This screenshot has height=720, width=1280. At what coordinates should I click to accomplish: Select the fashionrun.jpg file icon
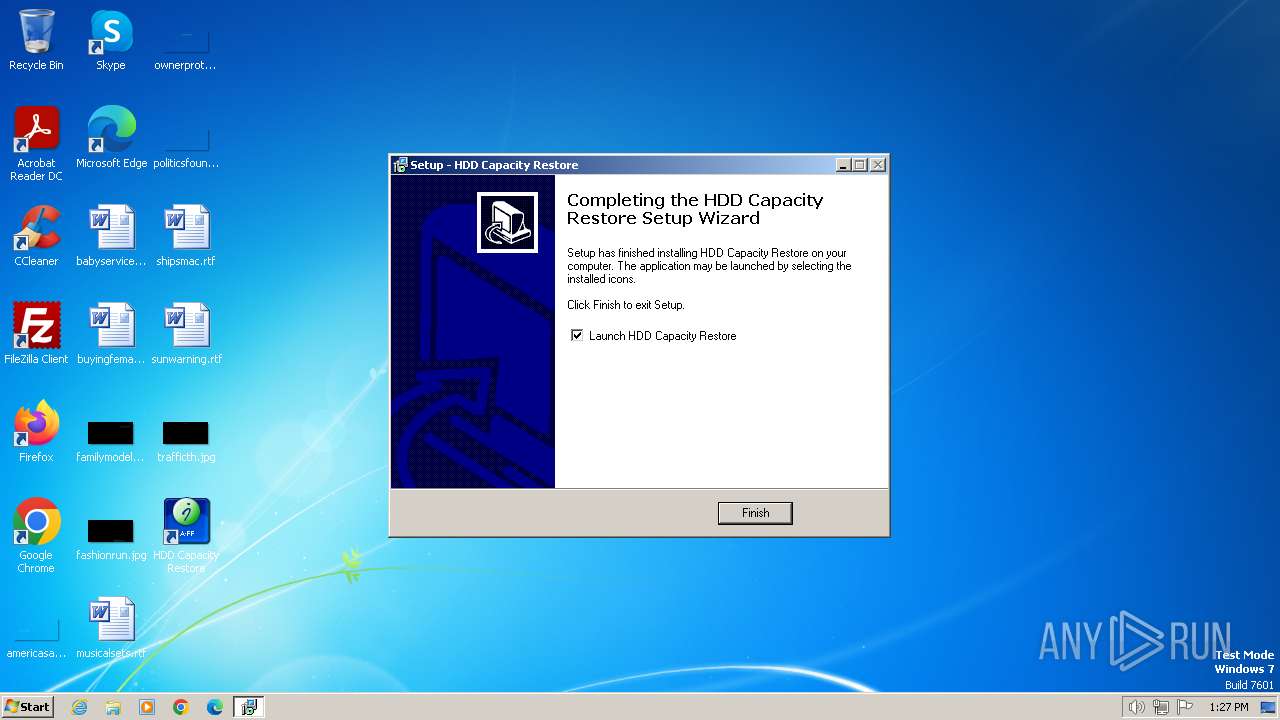[x=111, y=538]
